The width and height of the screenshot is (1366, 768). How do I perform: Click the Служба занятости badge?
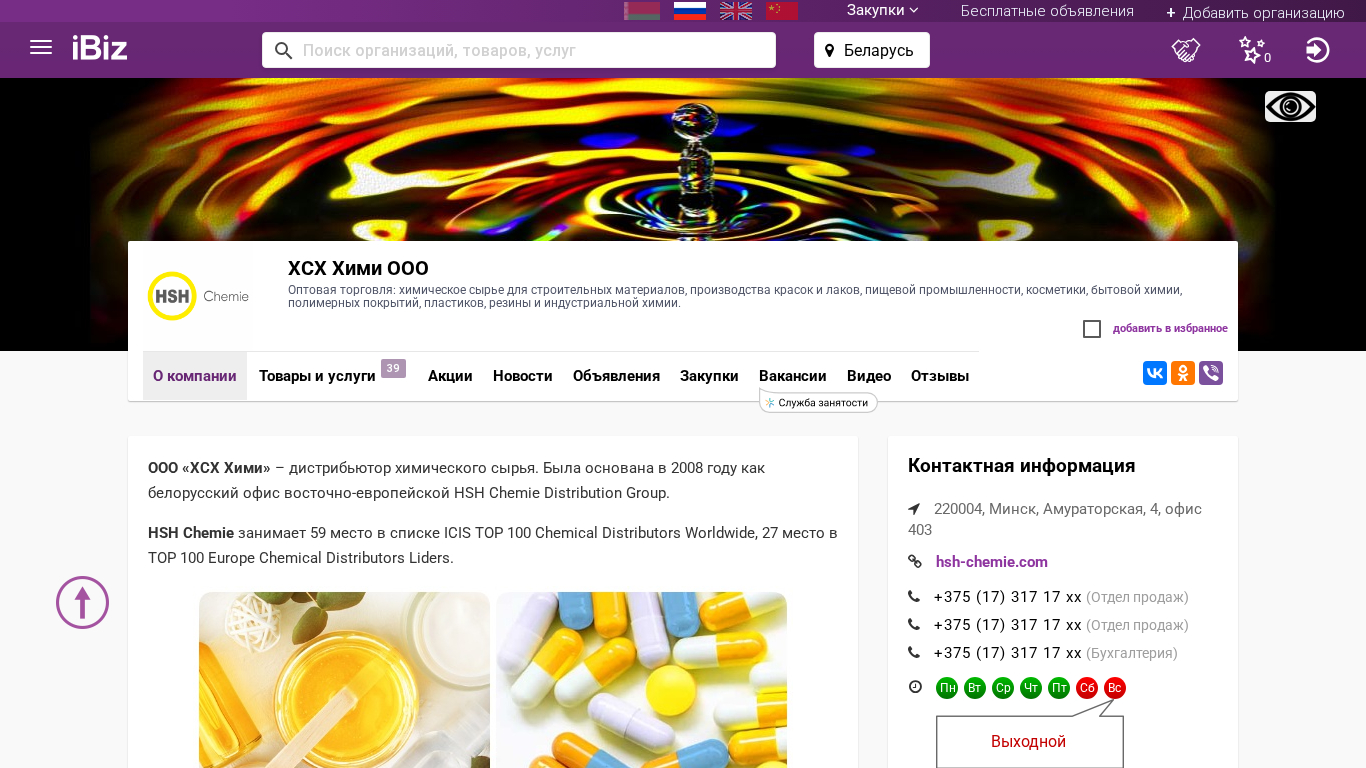coord(818,402)
